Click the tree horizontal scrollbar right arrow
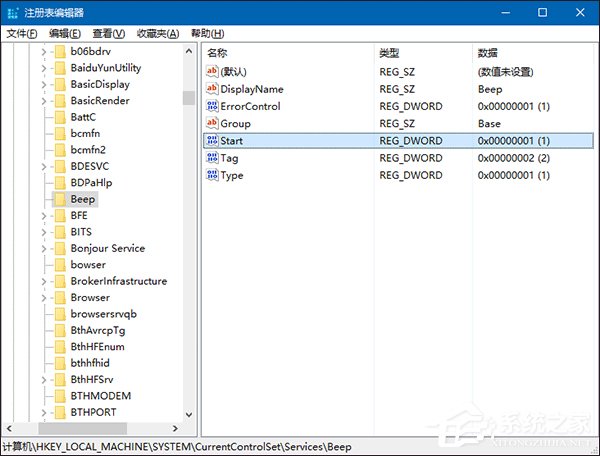This screenshot has height=456, width=600. 175,428
